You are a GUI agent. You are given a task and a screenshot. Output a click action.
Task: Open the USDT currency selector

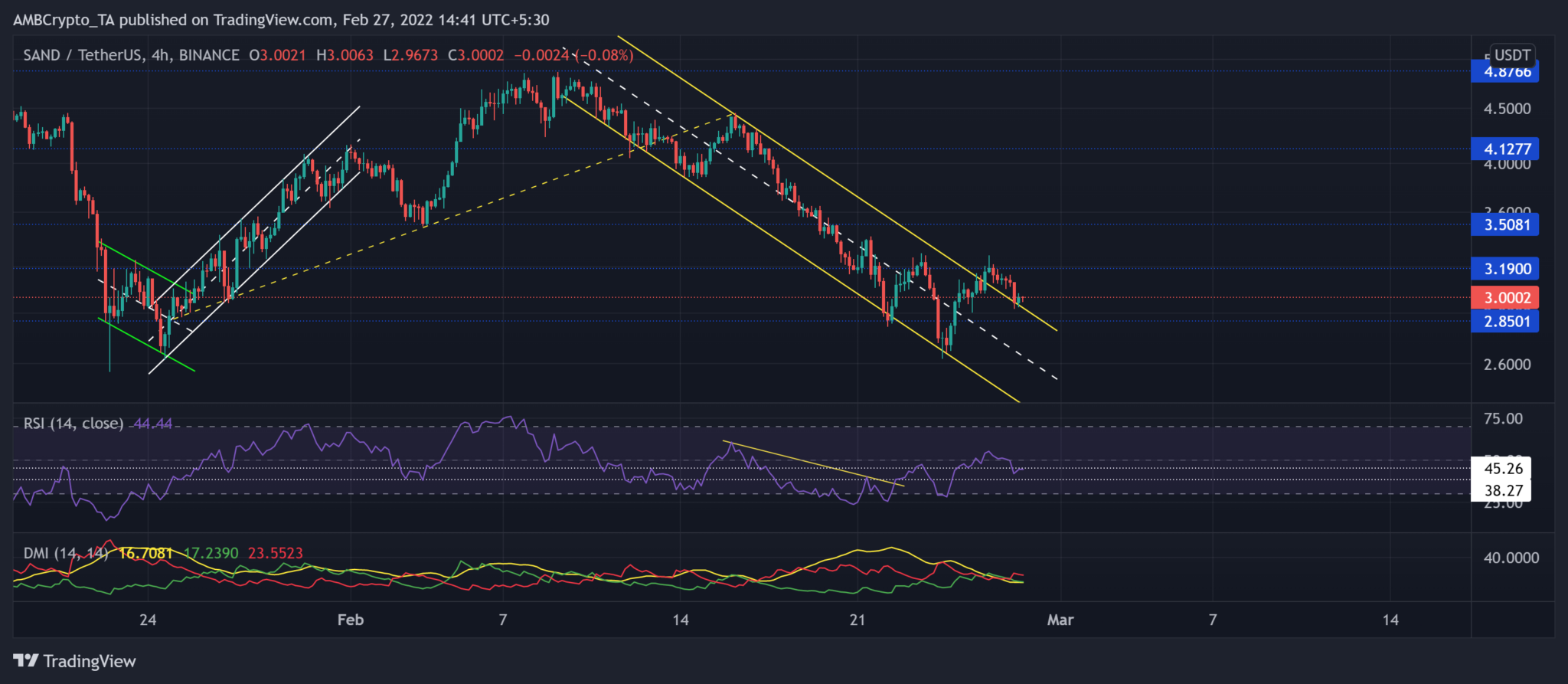1512,55
